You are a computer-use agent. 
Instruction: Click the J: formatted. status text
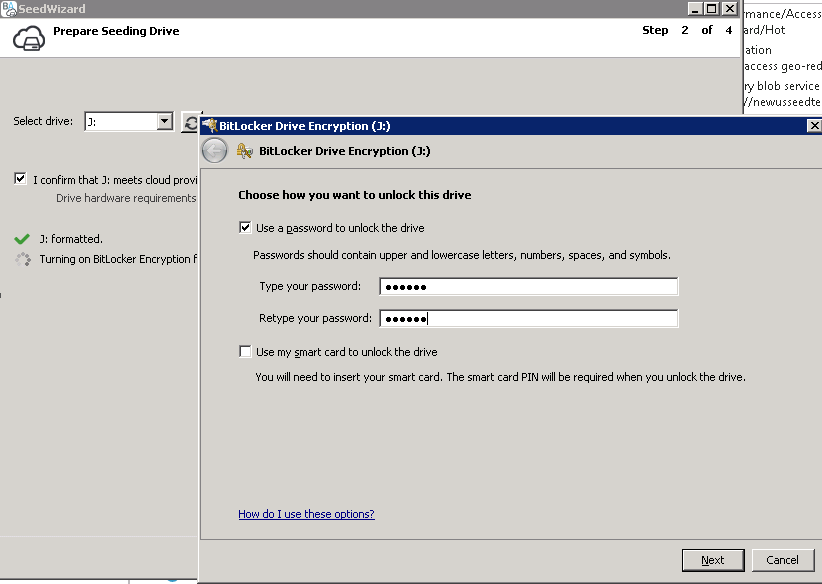tap(71, 239)
